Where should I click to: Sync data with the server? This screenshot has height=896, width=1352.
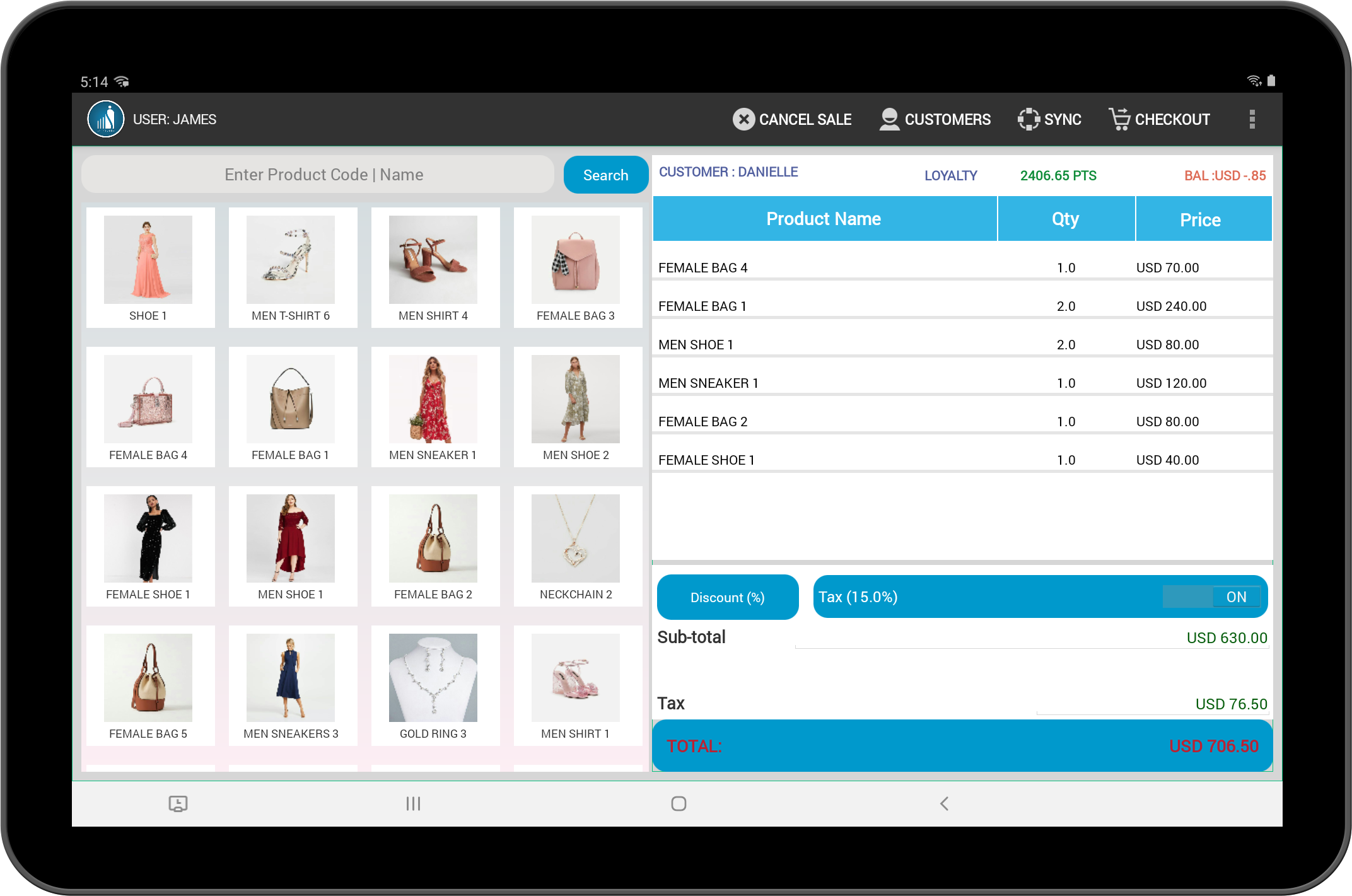[1050, 119]
